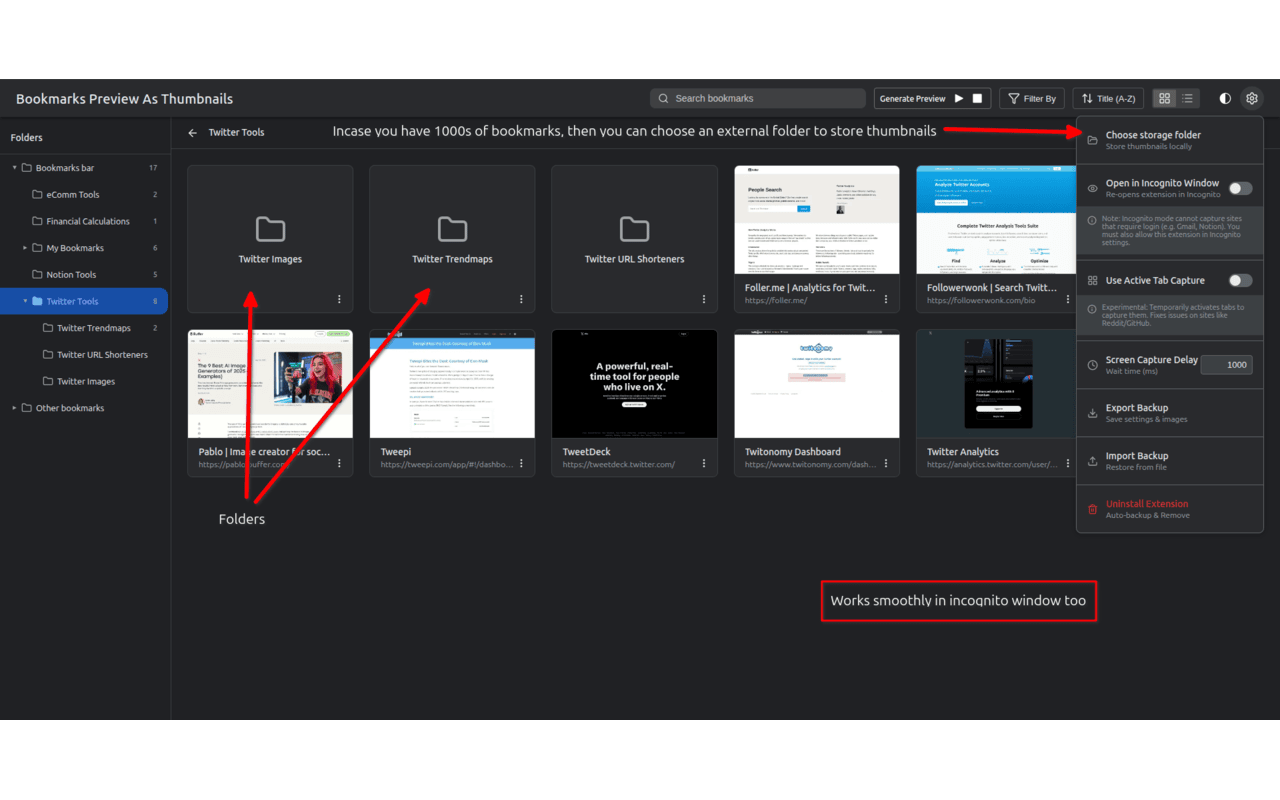The image size is (1280, 800).
Task: Go back with the arrow beside Twitter Tools
Action: click(193, 132)
